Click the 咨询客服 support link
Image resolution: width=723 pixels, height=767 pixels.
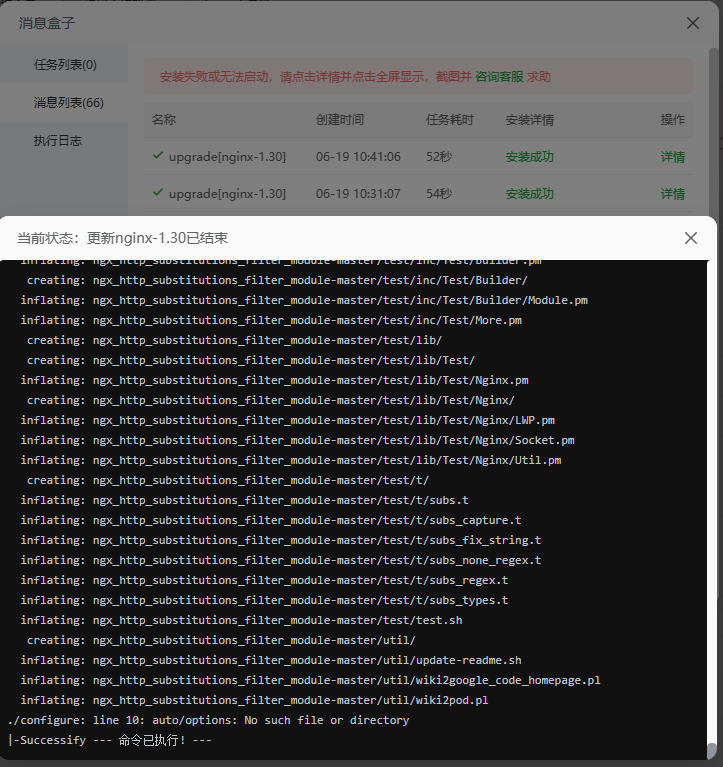(x=499, y=76)
